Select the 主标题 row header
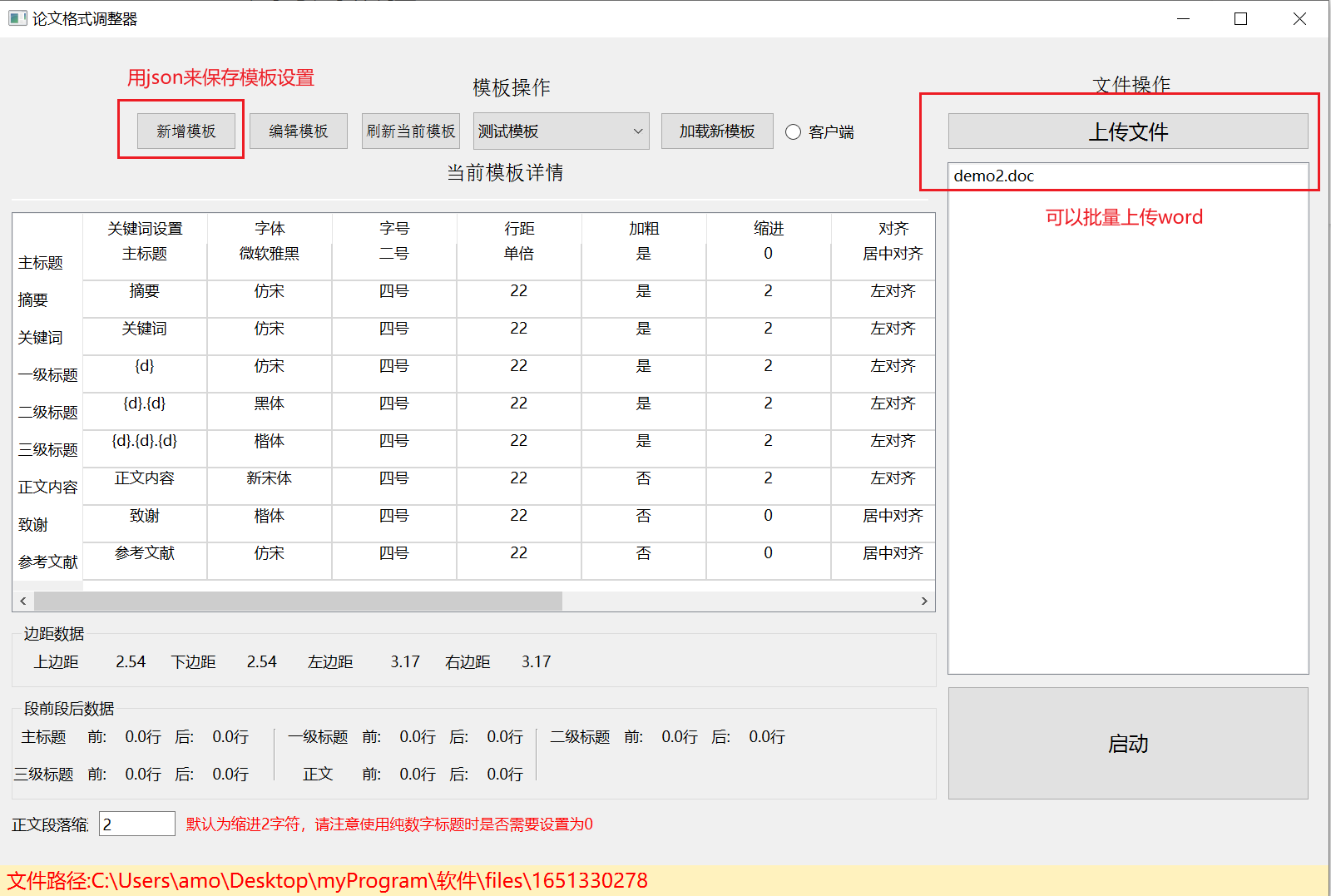The image size is (1331, 896). pyautogui.click(x=47, y=263)
